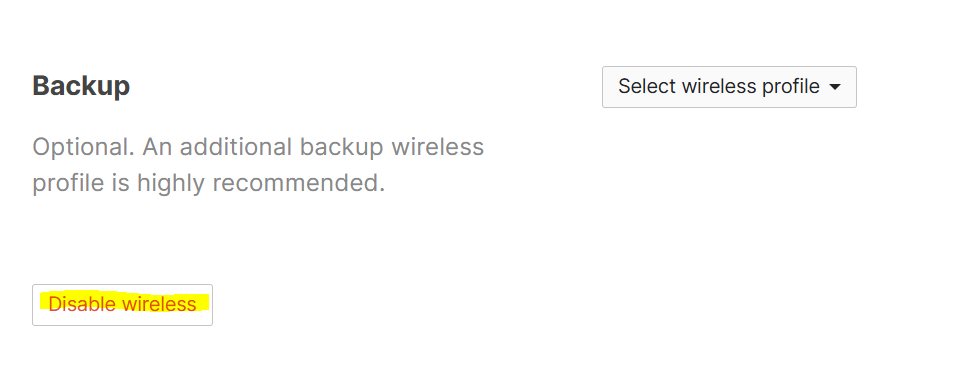Click the 'highly recommended' description line
970x367 pixels.
tap(208, 184)
